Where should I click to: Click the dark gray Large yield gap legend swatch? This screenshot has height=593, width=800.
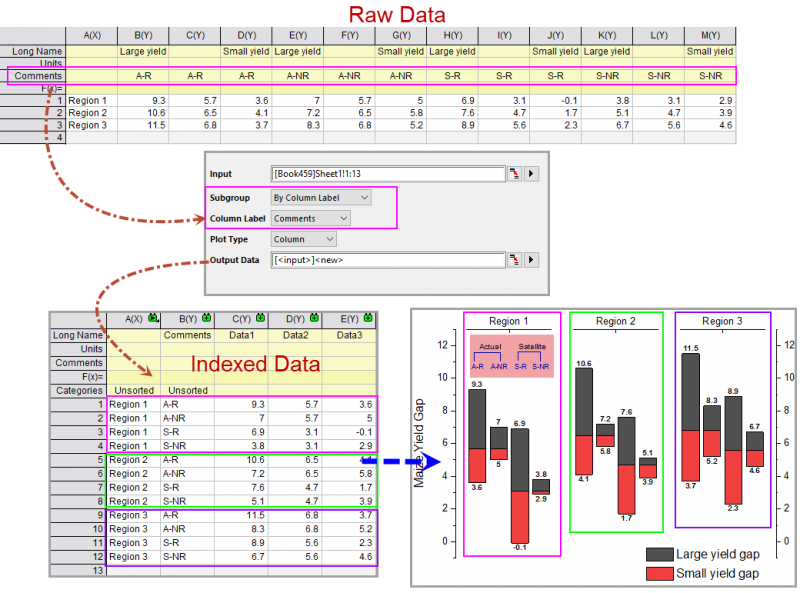pos(659,554)
